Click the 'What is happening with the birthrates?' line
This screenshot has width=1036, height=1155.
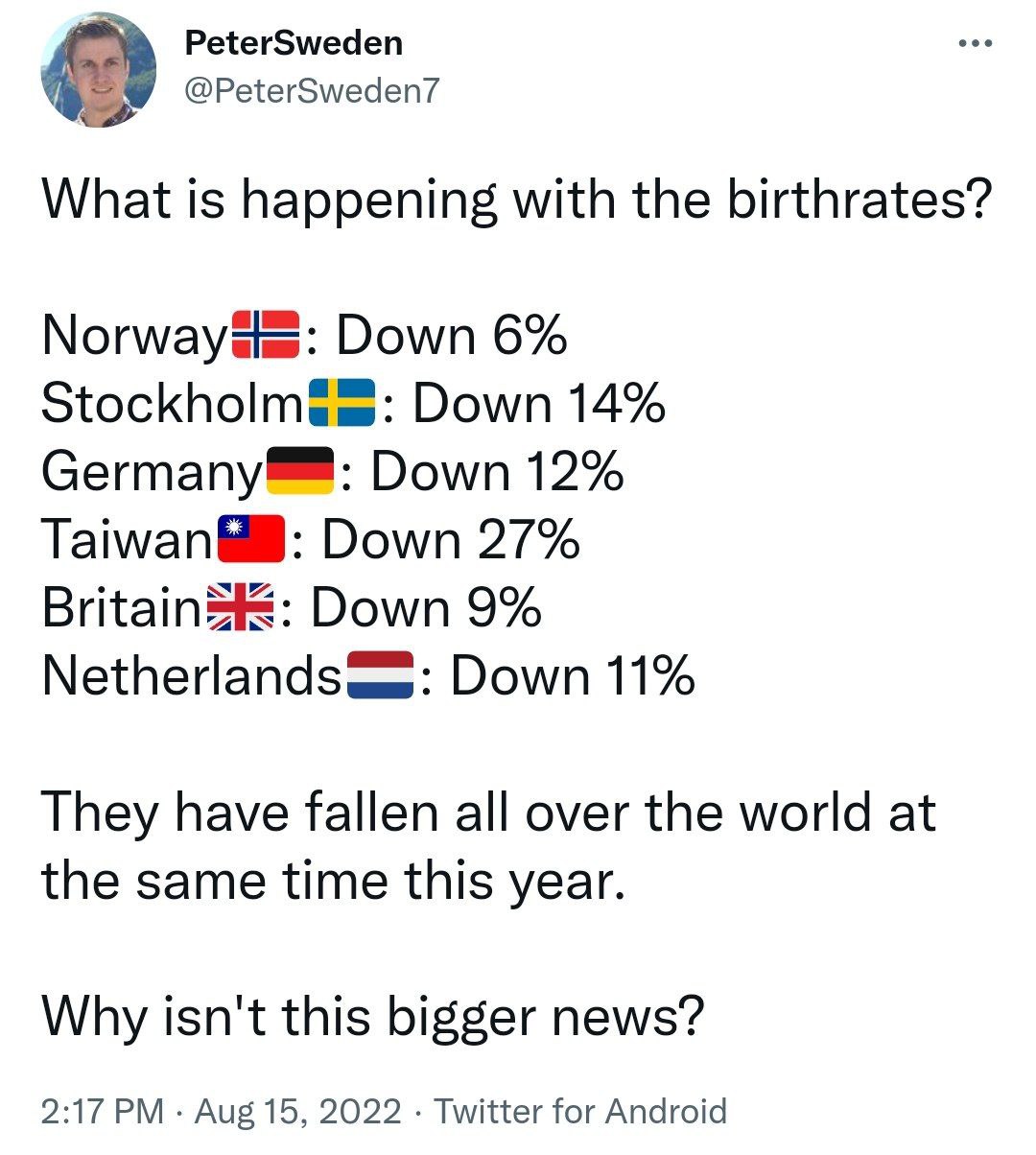[x=514, y=199]
